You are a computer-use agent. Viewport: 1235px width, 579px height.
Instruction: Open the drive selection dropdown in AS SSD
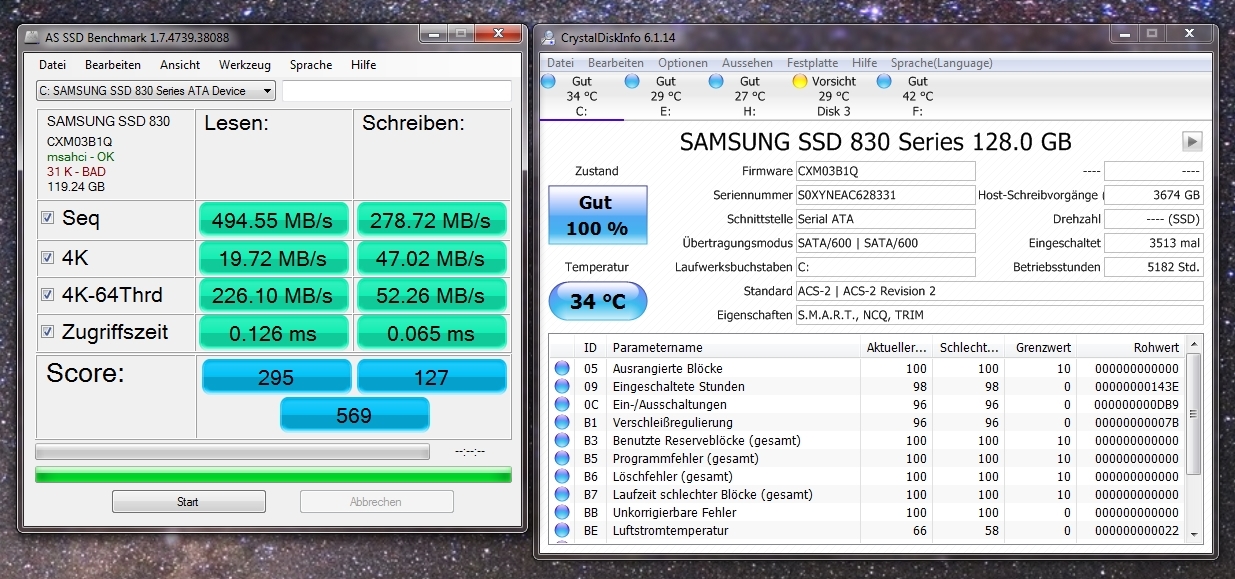click(155, 91)
